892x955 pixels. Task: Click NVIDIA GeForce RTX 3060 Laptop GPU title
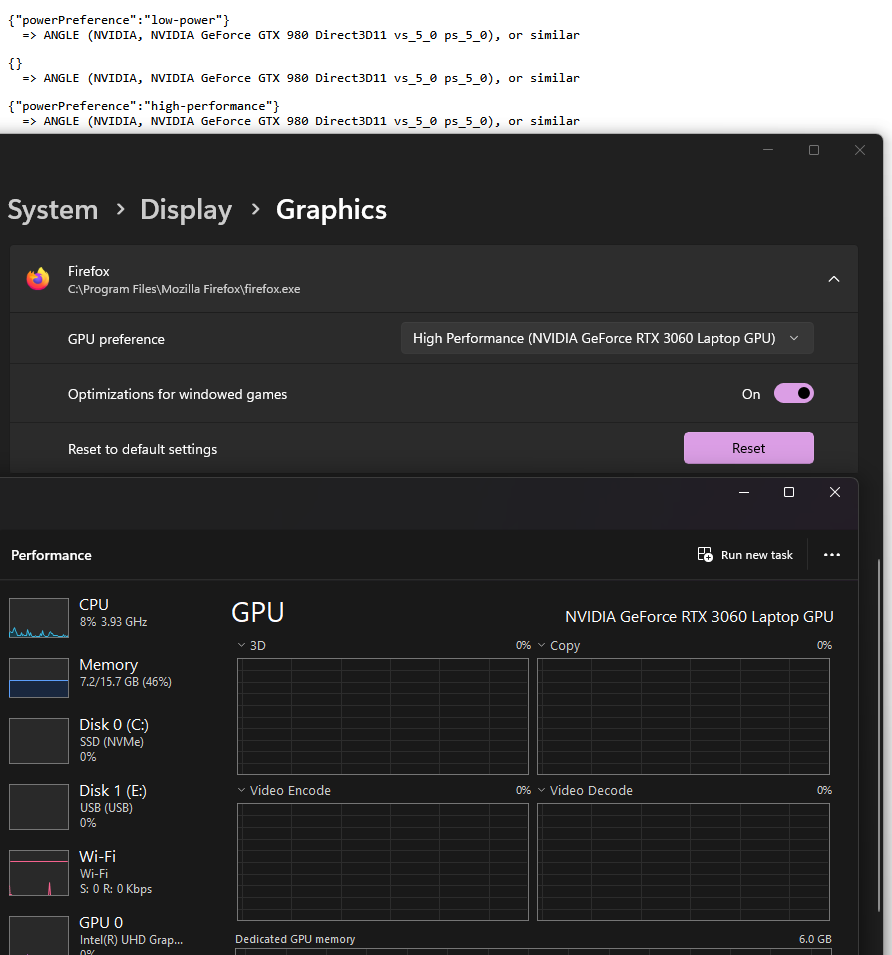699,616
